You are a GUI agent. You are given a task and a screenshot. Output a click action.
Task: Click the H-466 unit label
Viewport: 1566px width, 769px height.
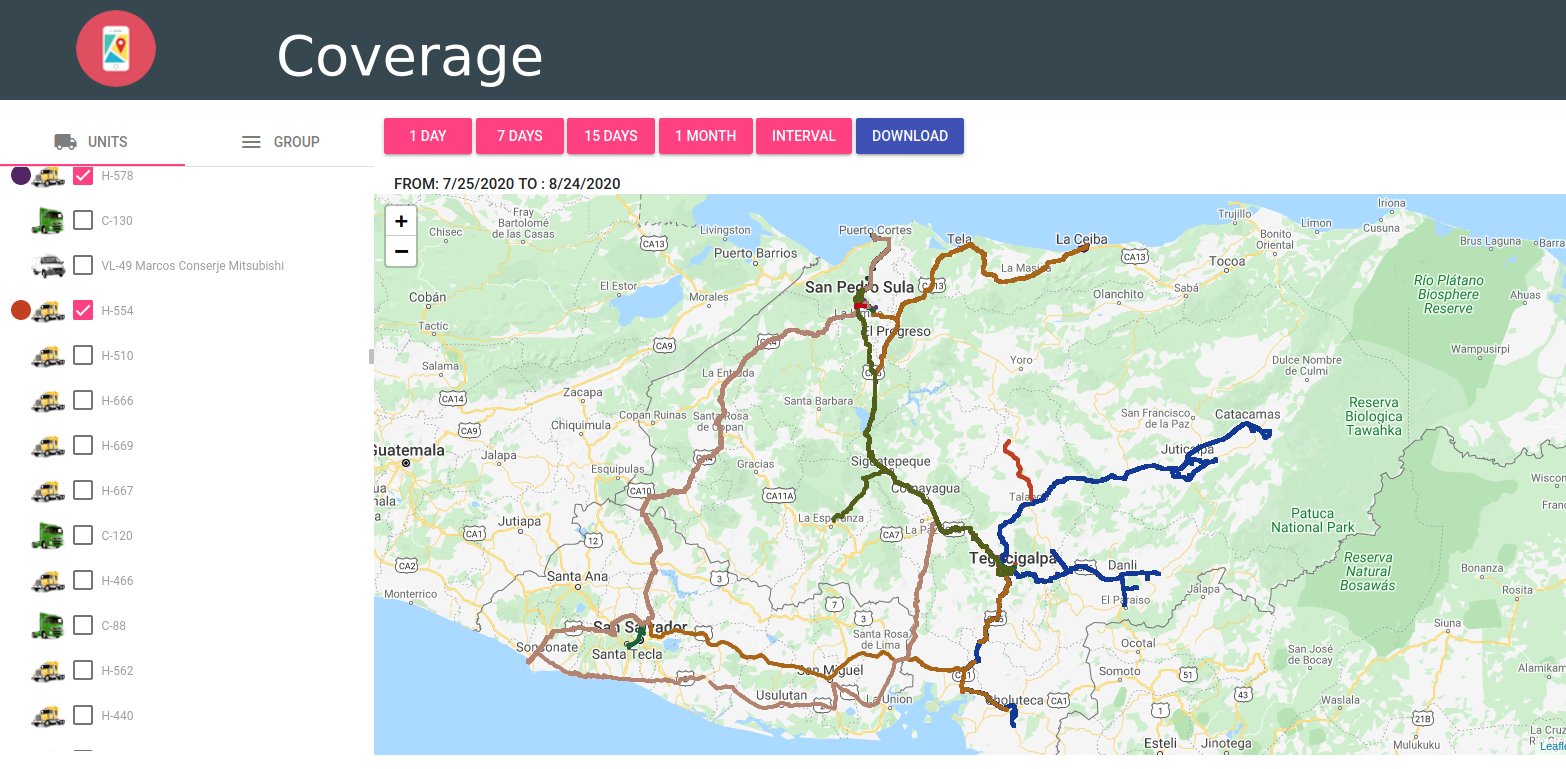(118, 581)
